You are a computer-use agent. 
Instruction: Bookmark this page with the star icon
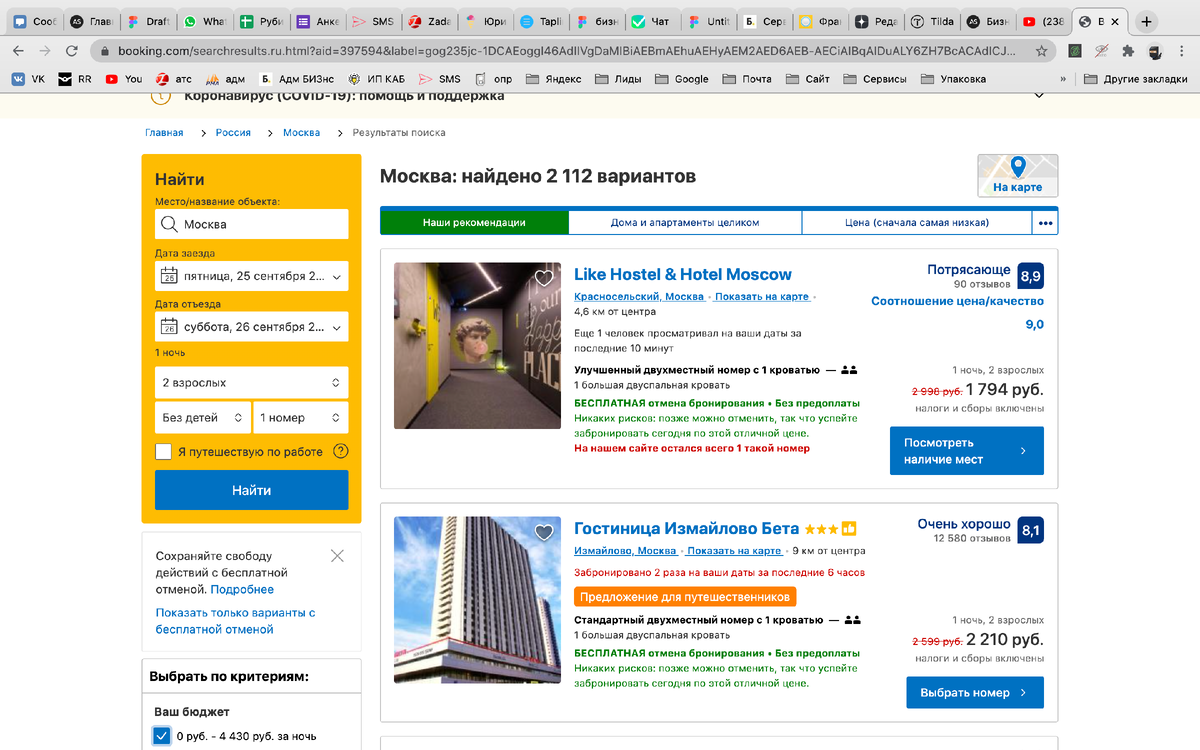pos(1042,50)
